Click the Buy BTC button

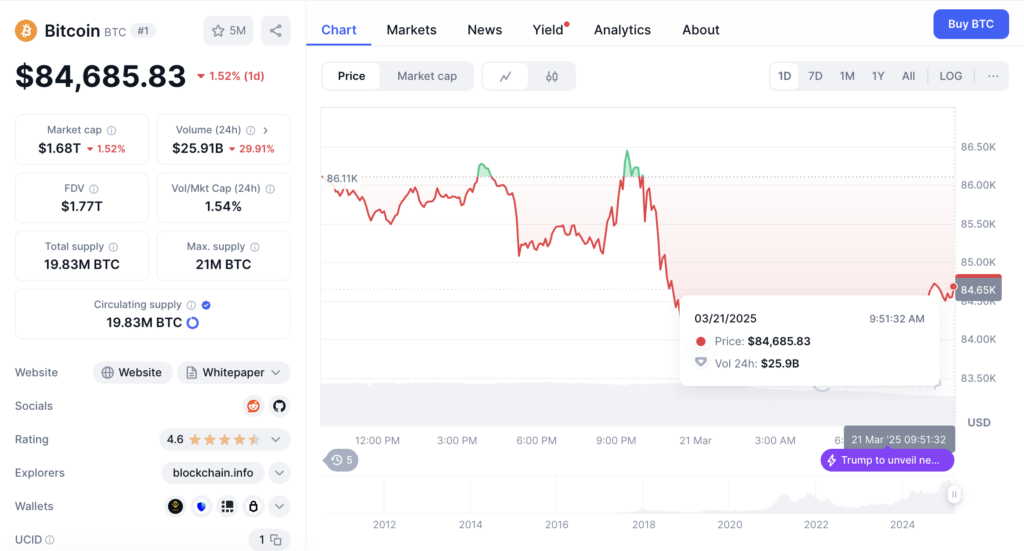pyautogui.click(x=971, y=24)
